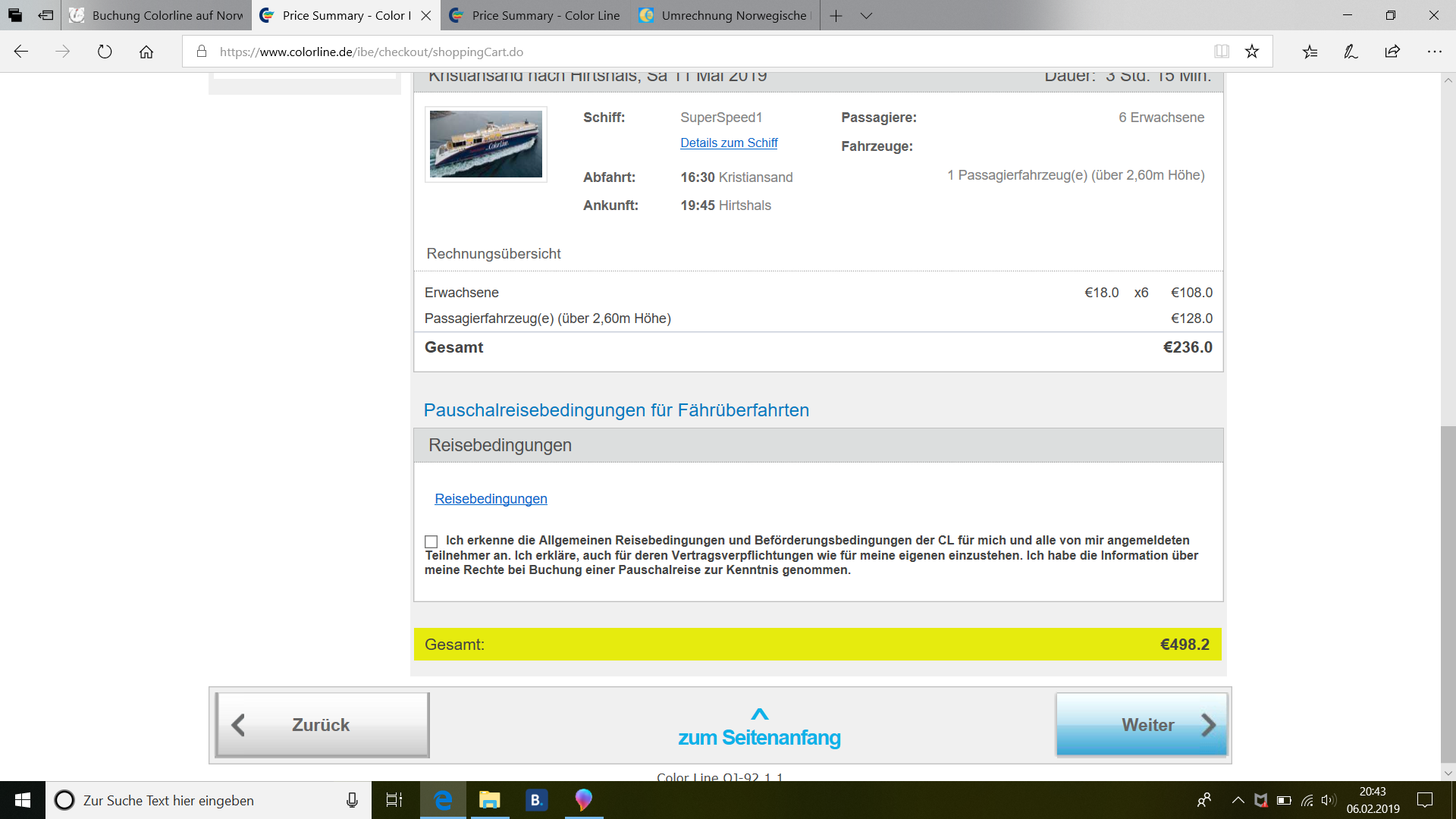Accept the Allgemeinen Reisebedingungen checkbox
1456x819 pixels.
click(x=431, y=541)
